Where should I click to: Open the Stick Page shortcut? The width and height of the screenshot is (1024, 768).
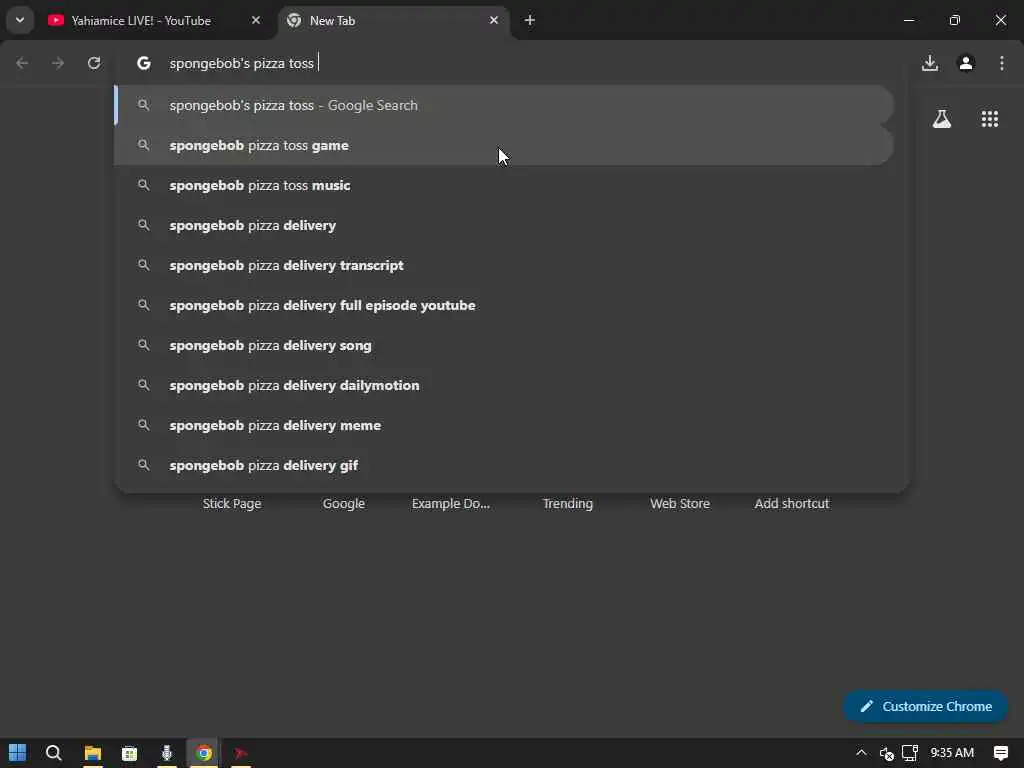tap(232, 504)
